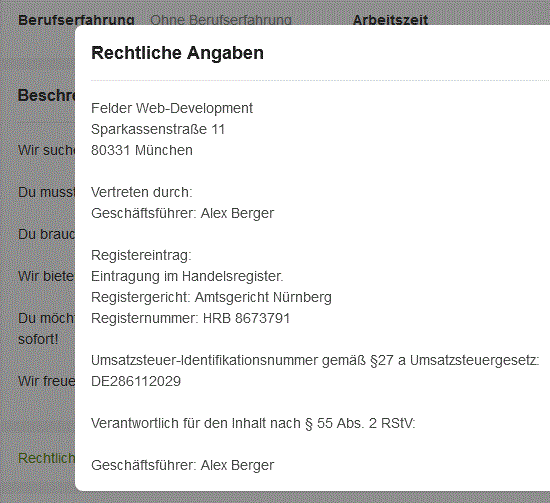This screenshot has width=550, height=503.
Task: Click Registergericht: Amtsgericht Nürnberg line
Action: tap(211, 297)
